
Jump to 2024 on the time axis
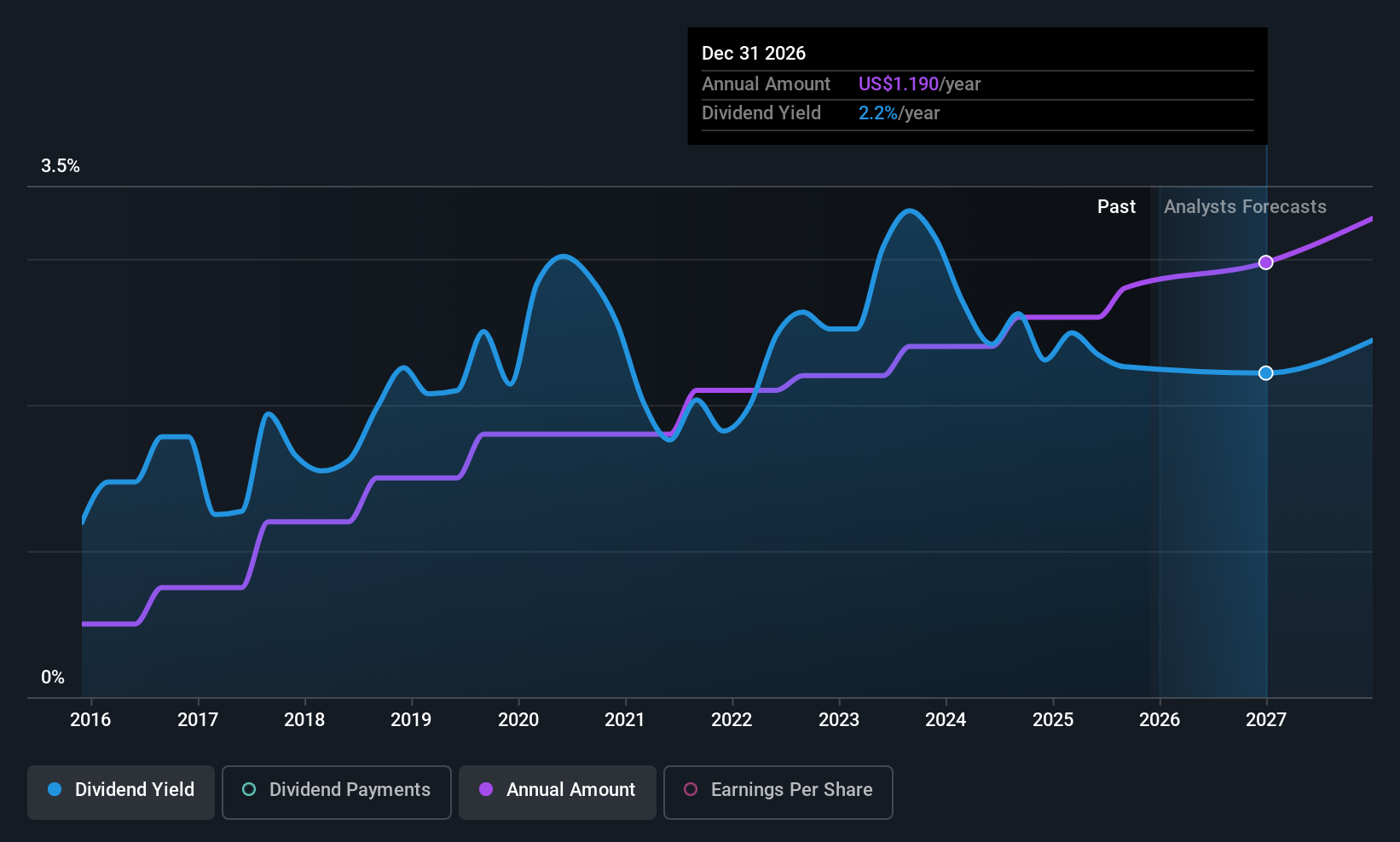pos(946,720)
